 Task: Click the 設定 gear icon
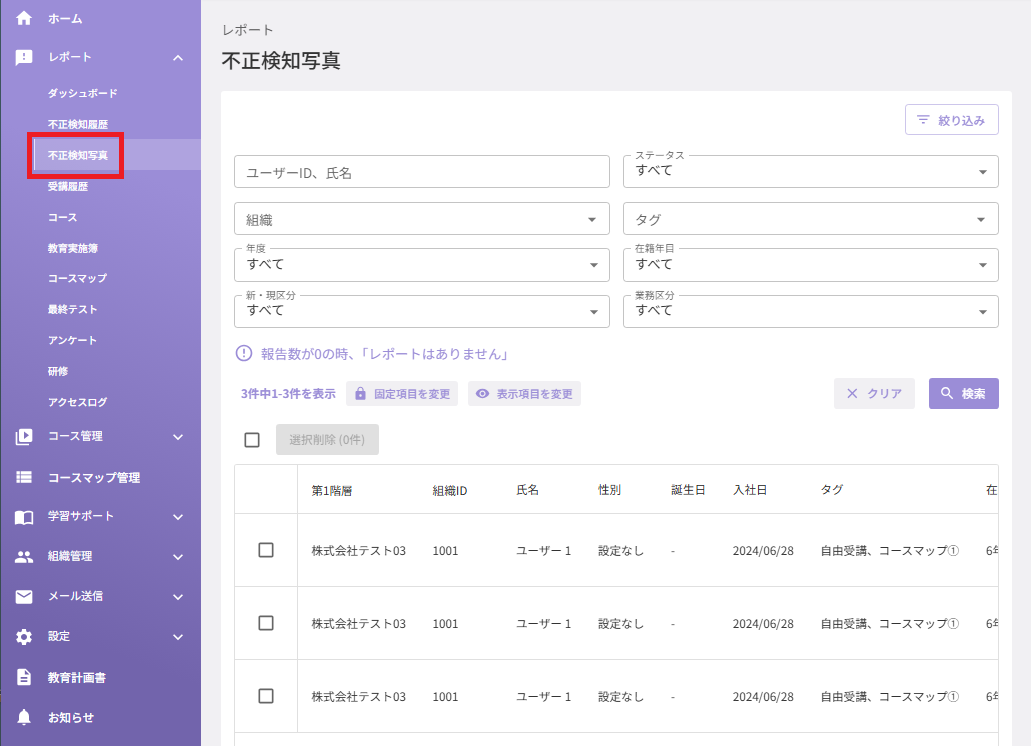24,637
